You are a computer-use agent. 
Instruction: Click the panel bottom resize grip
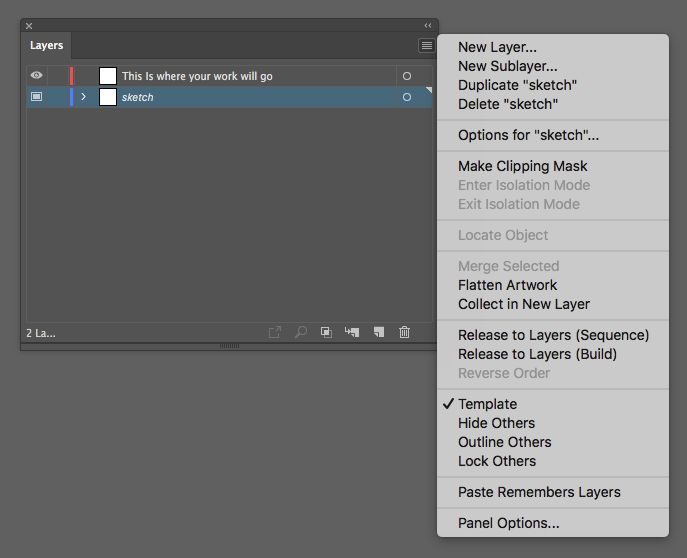tap(229, 346)
